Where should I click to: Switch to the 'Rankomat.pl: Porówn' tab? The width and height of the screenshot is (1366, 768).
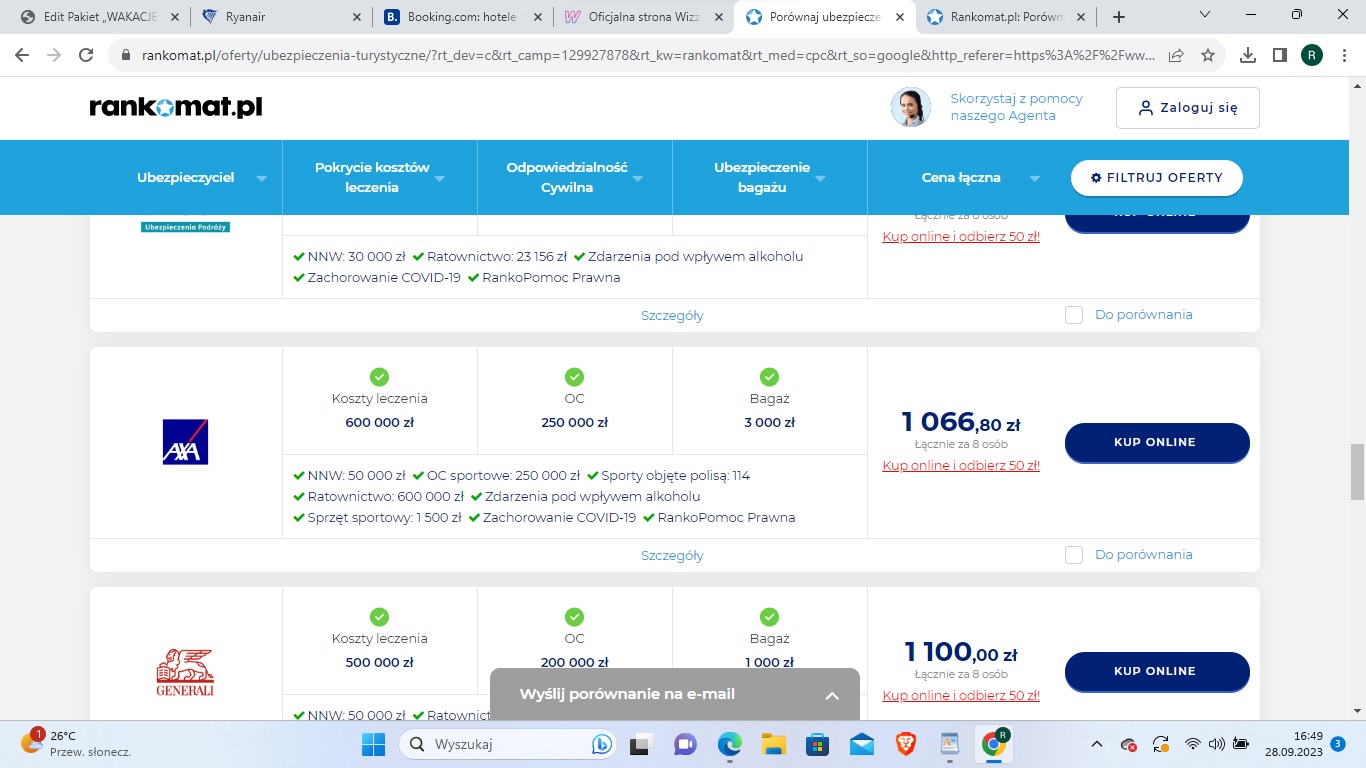1007,17
